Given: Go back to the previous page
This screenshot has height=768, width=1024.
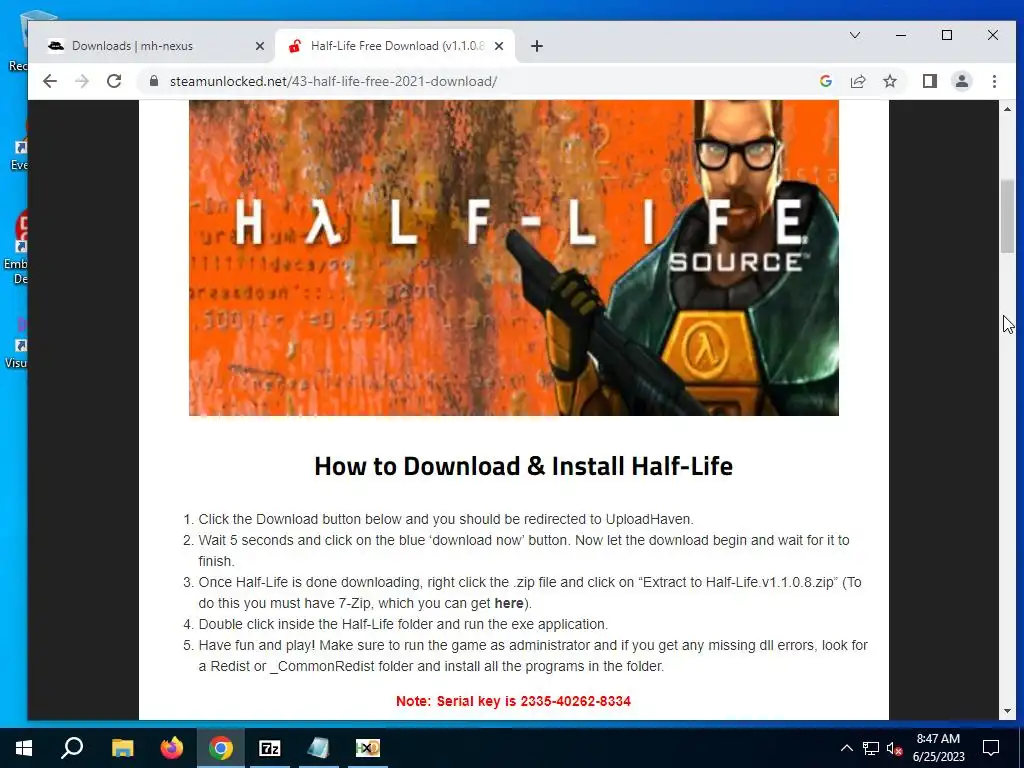Looking at the screenshot, I should click(x=50, y=81).
